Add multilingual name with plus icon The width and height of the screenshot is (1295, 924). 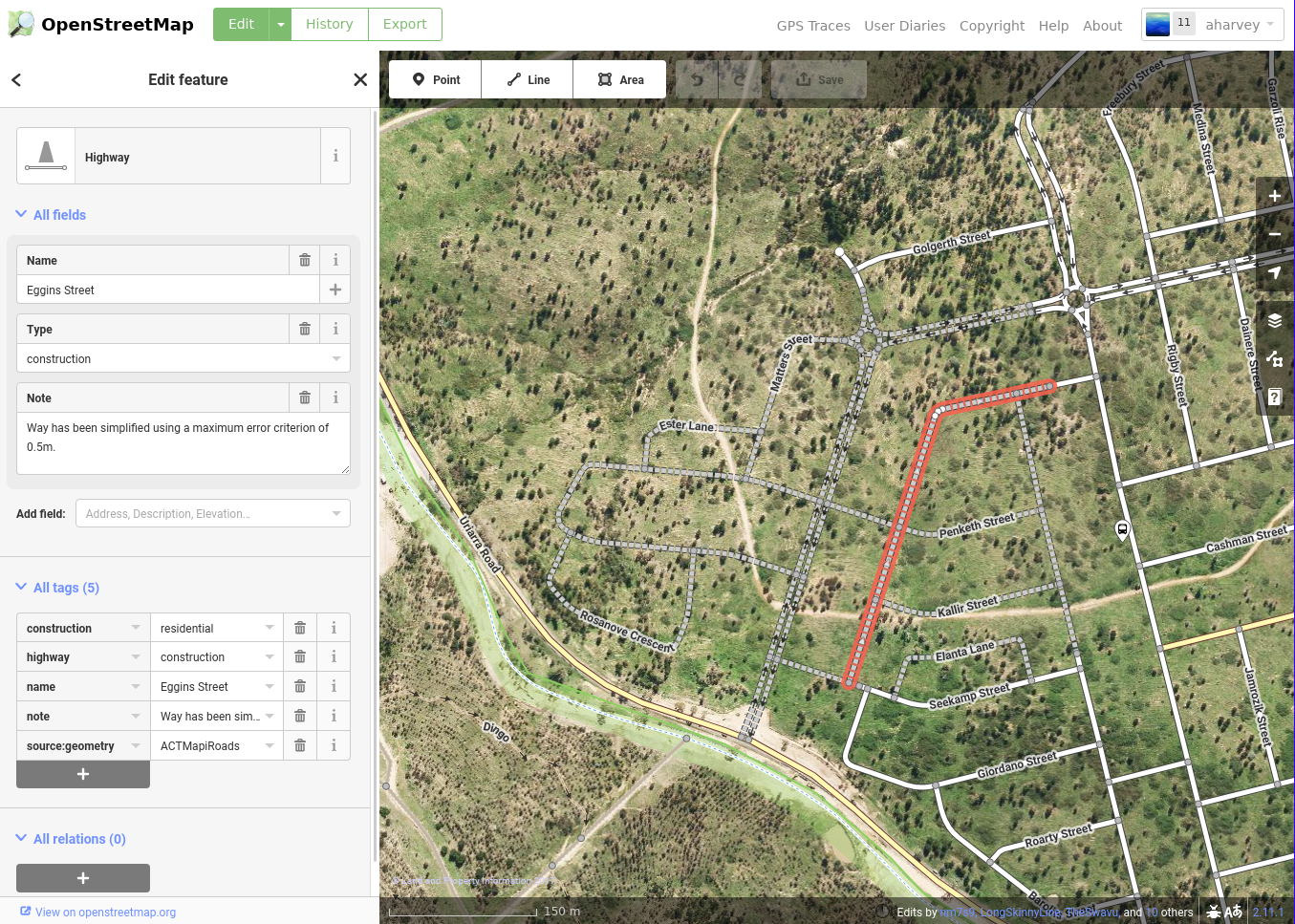(335, 290)
